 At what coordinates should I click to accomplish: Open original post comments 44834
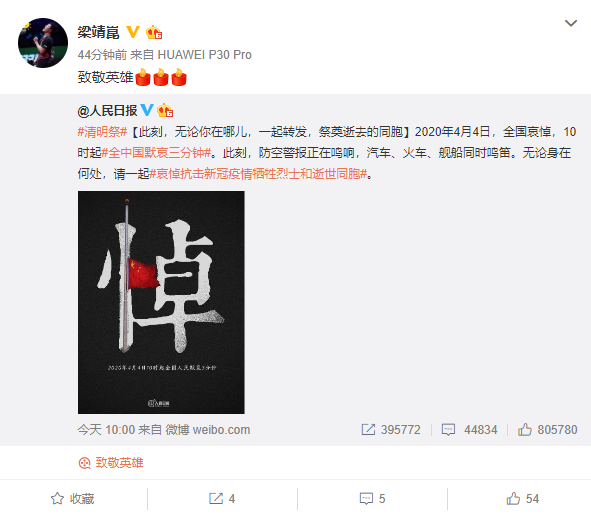coord(469,429)
